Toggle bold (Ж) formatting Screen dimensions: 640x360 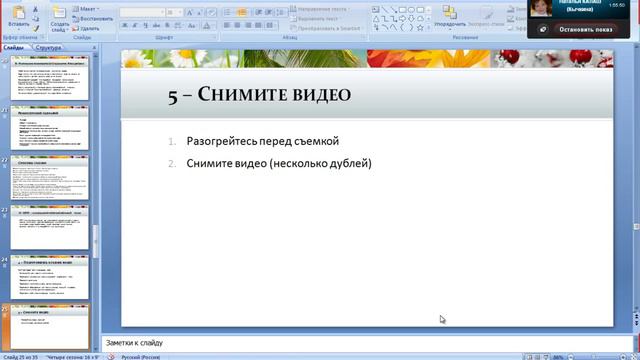[x=124, y=26]
